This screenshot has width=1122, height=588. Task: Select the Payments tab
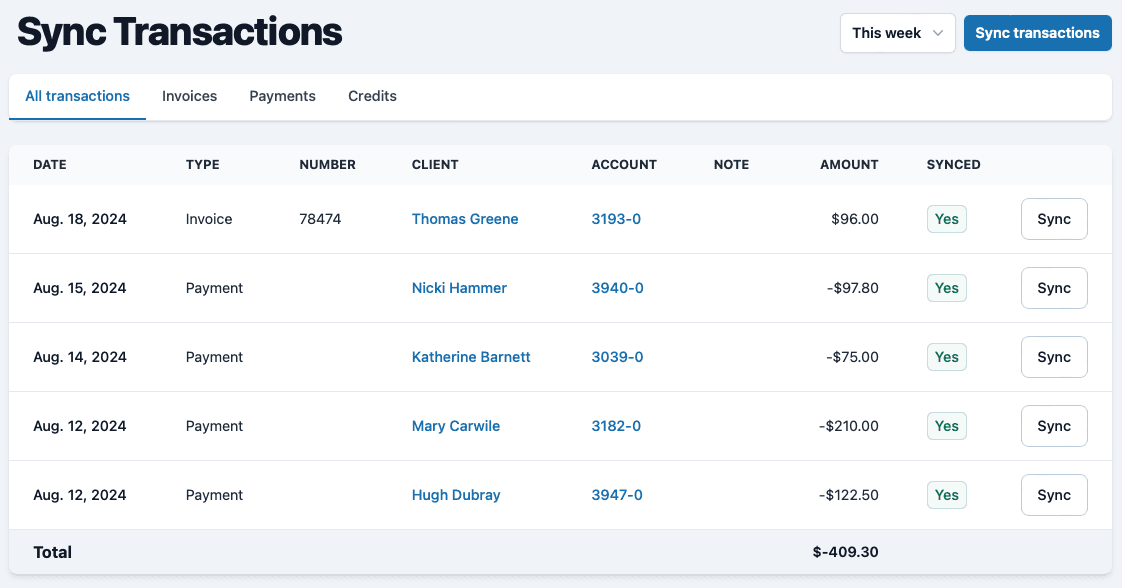(x=282, y=96)
